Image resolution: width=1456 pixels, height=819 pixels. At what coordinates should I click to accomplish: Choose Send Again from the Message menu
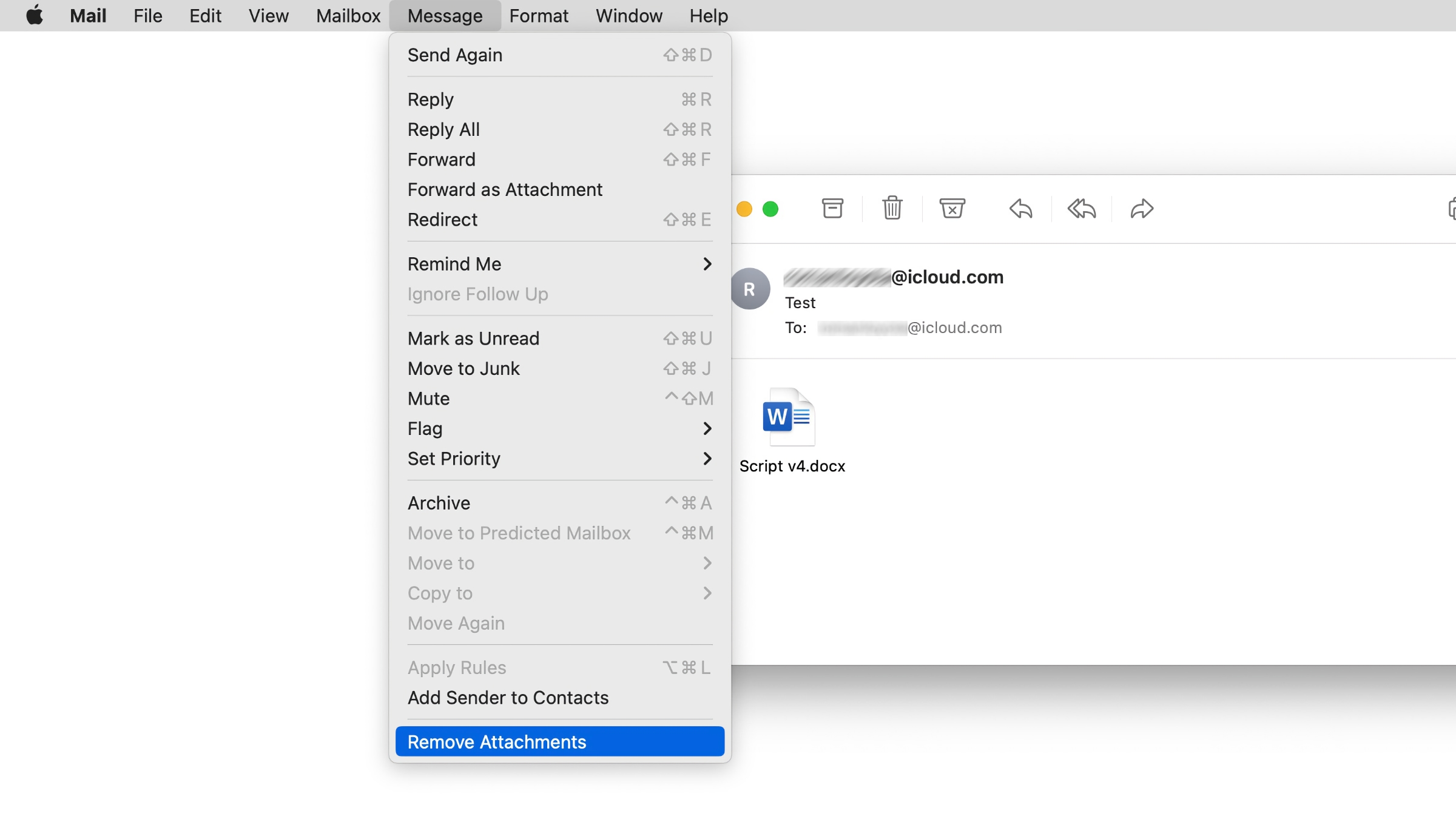[x=454, y=55]
